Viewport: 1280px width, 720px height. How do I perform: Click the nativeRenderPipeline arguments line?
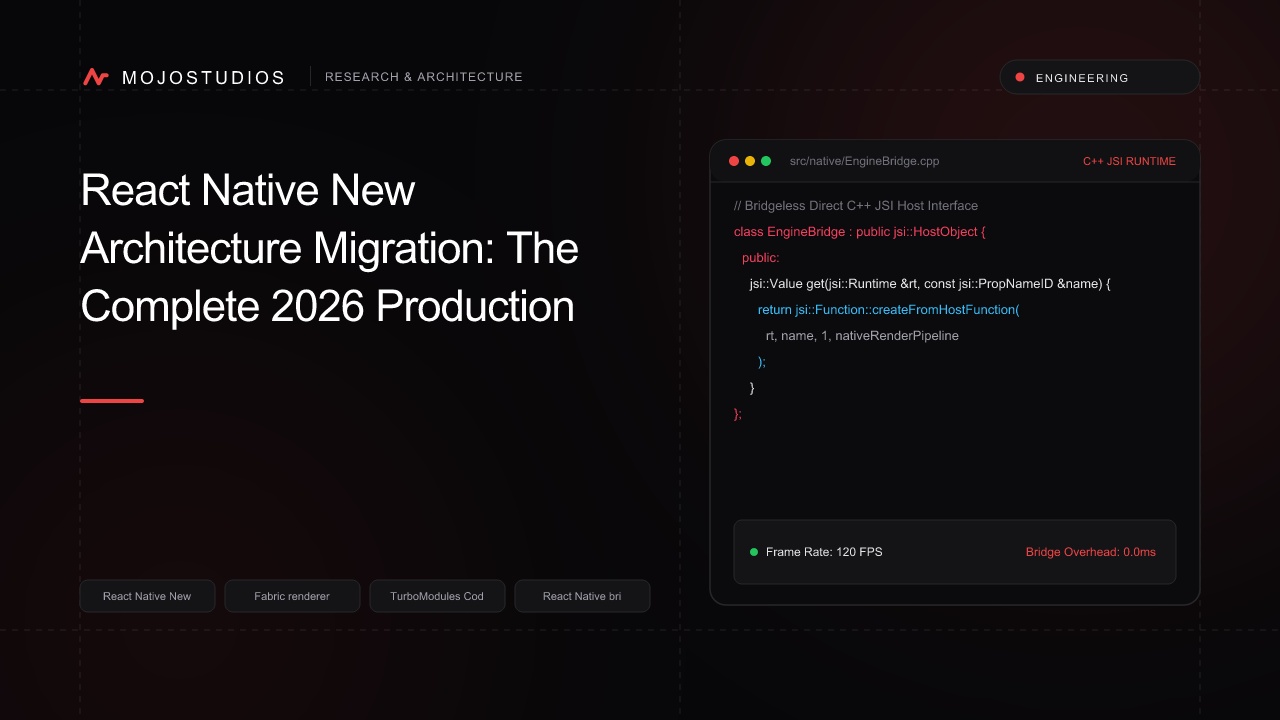(x=862, y=336)
